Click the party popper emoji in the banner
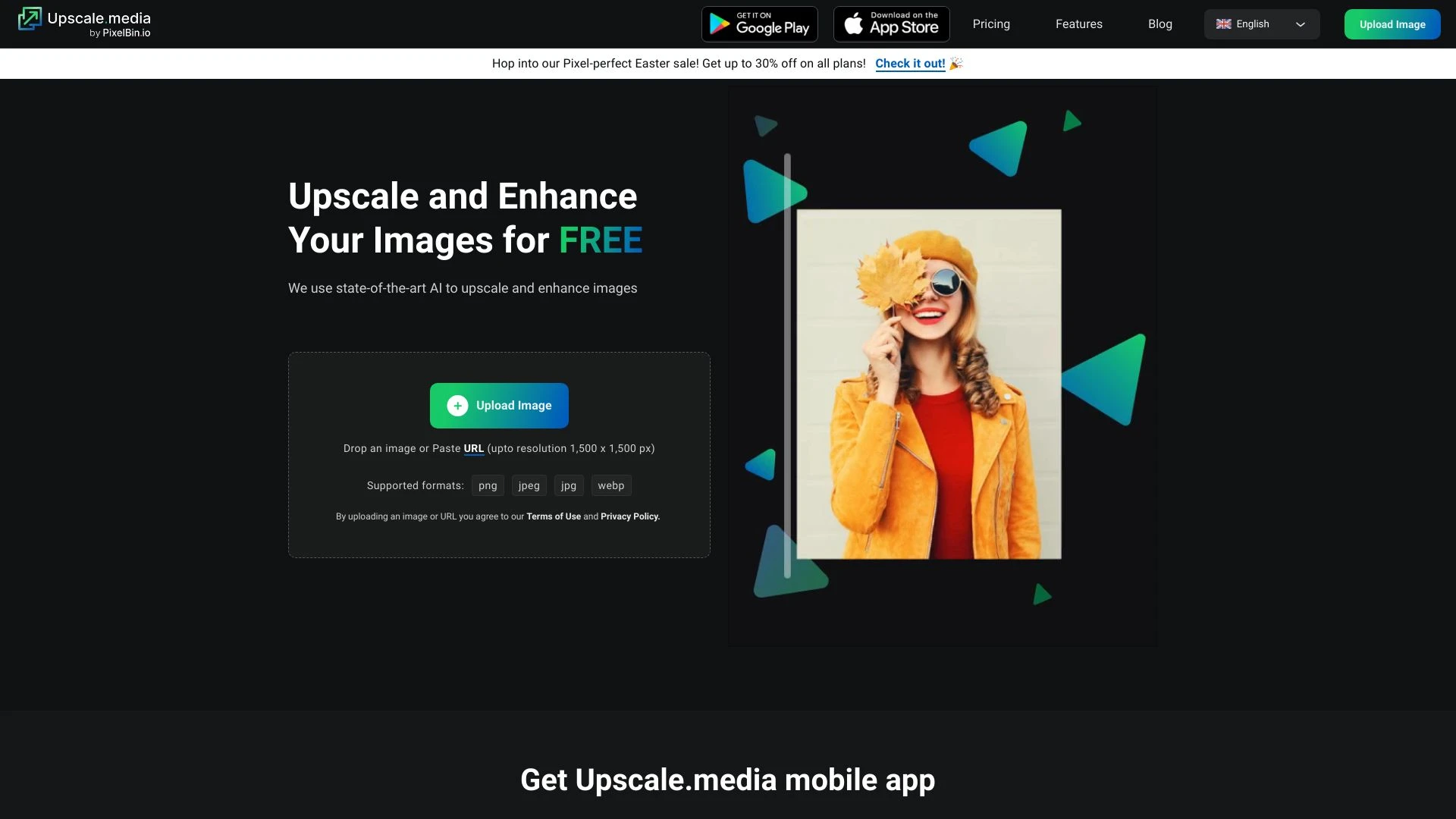The height and width of the screenshot is (819, 1456). pos(956,63)
